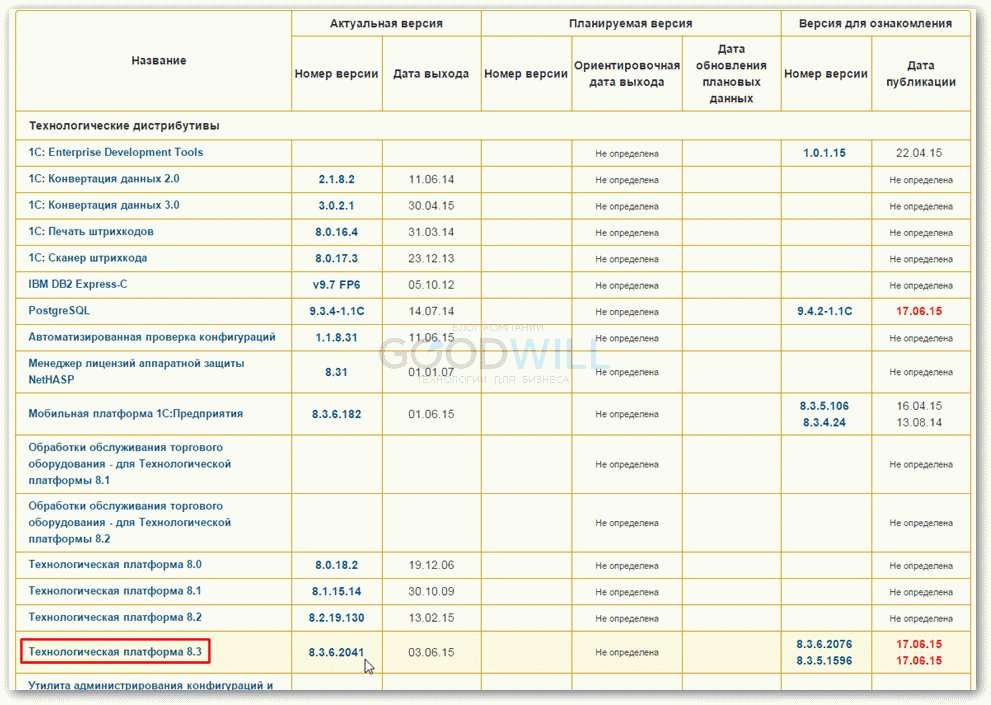Image resolution: width=991 pixels, height=705 pixels.
Task: Click the Дата публикации column header
Action: [921, 74]
